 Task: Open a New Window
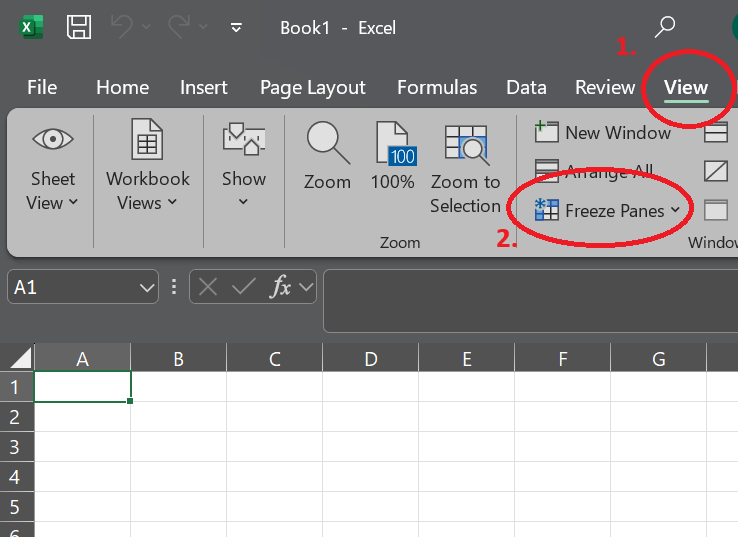[x=602, y=133]
